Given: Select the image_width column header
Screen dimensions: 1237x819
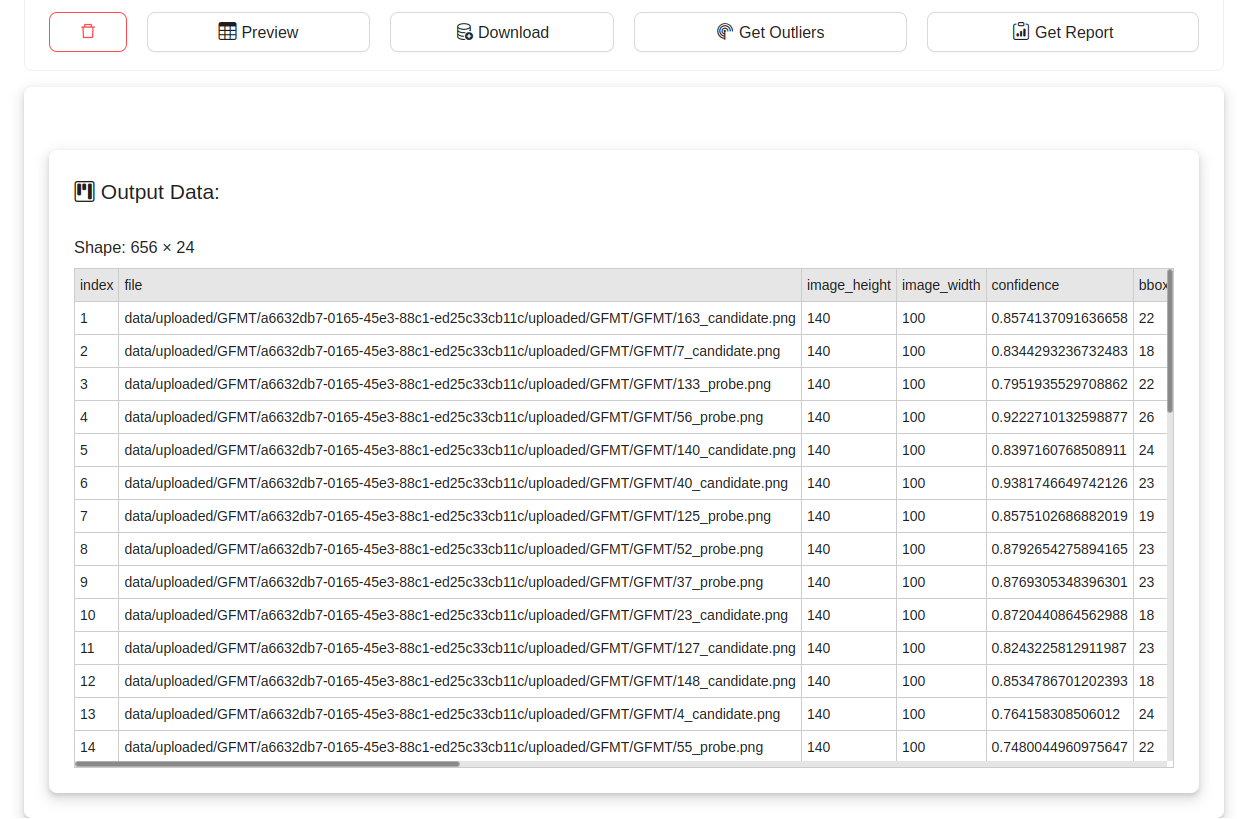Looking at the screenshot, I should (x=940, y=285).
